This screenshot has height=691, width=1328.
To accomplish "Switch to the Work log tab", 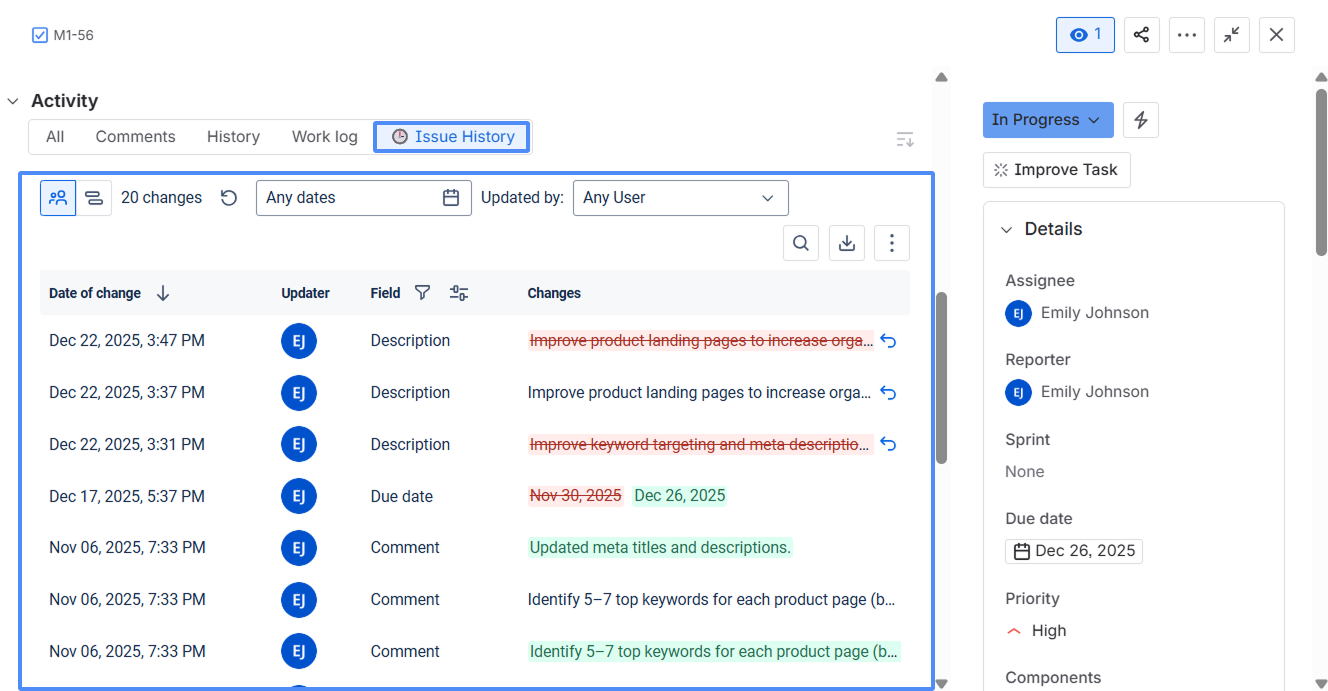I will (x=324, y=137).
